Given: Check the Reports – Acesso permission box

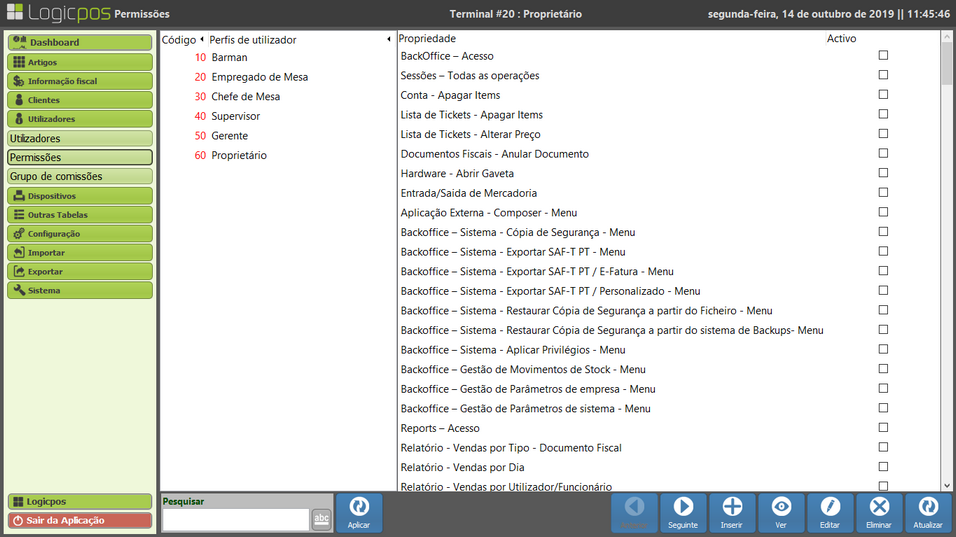Looking at the screenshot, I should (883, 428).
